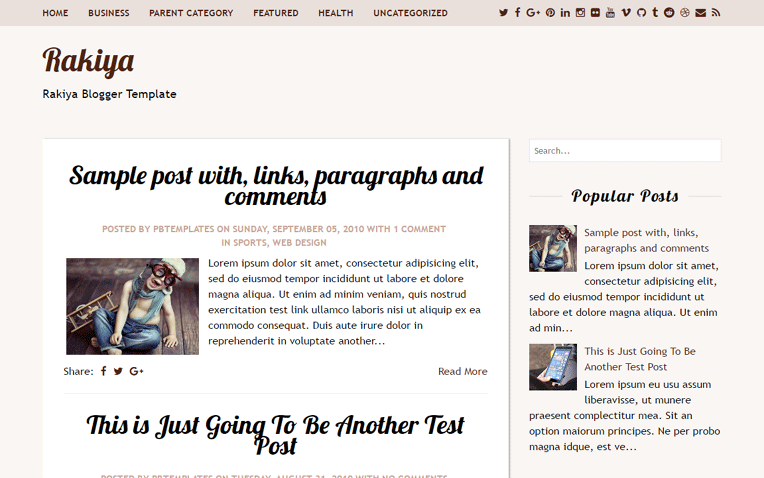Open popular post thumbnail of boy

pos(553,249)
